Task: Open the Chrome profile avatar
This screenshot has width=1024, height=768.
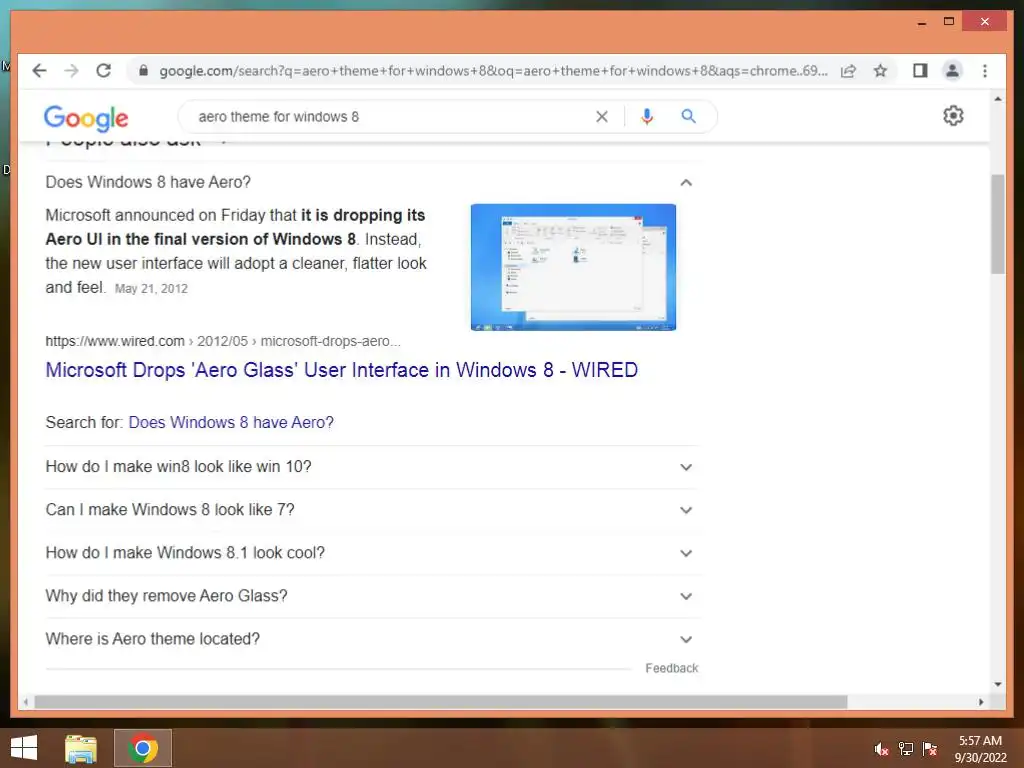Action: point(952,71)
